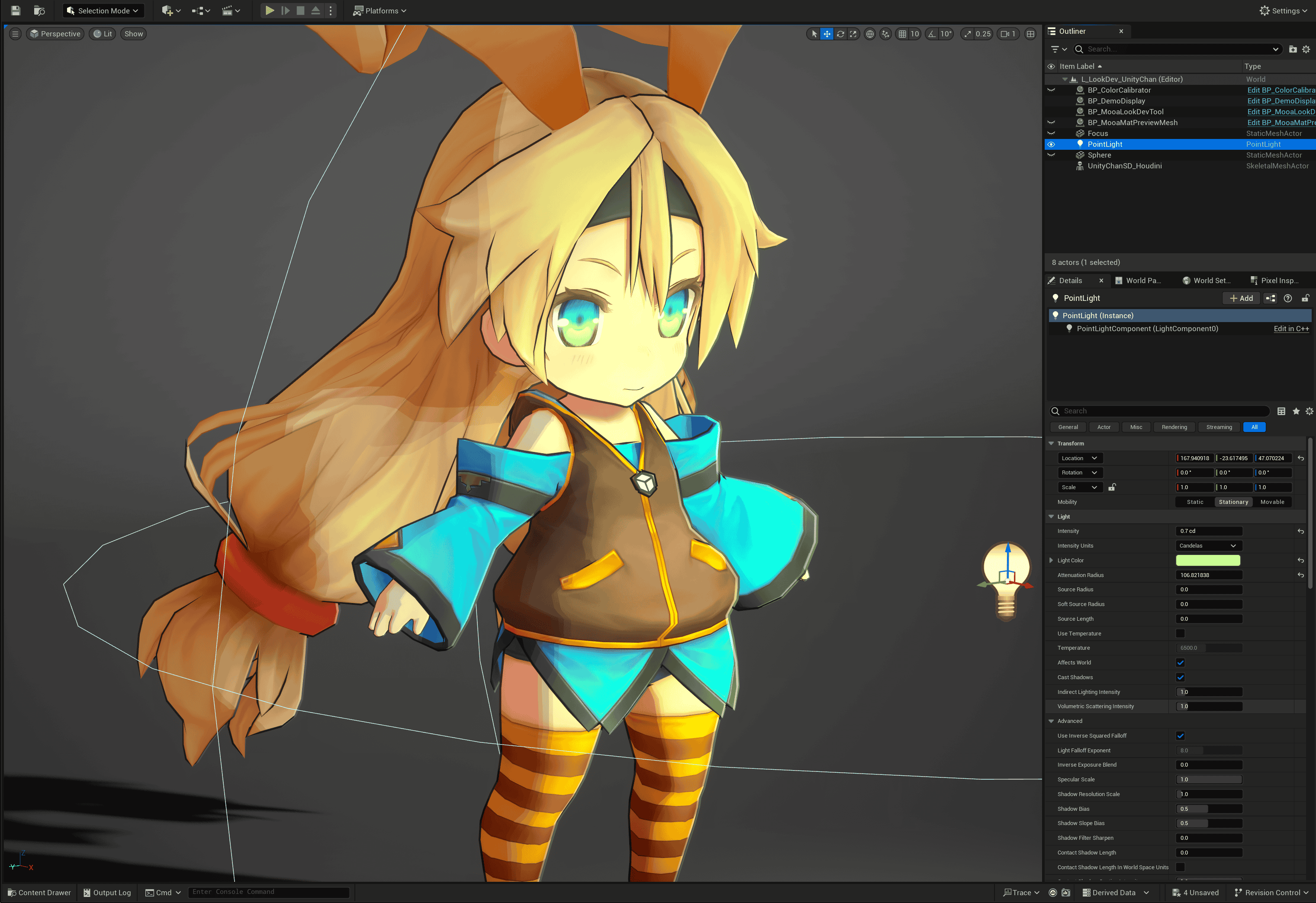Toggle surface snapping icon
Viewport: 1316px width, 903px height.
tap(886, 34)
